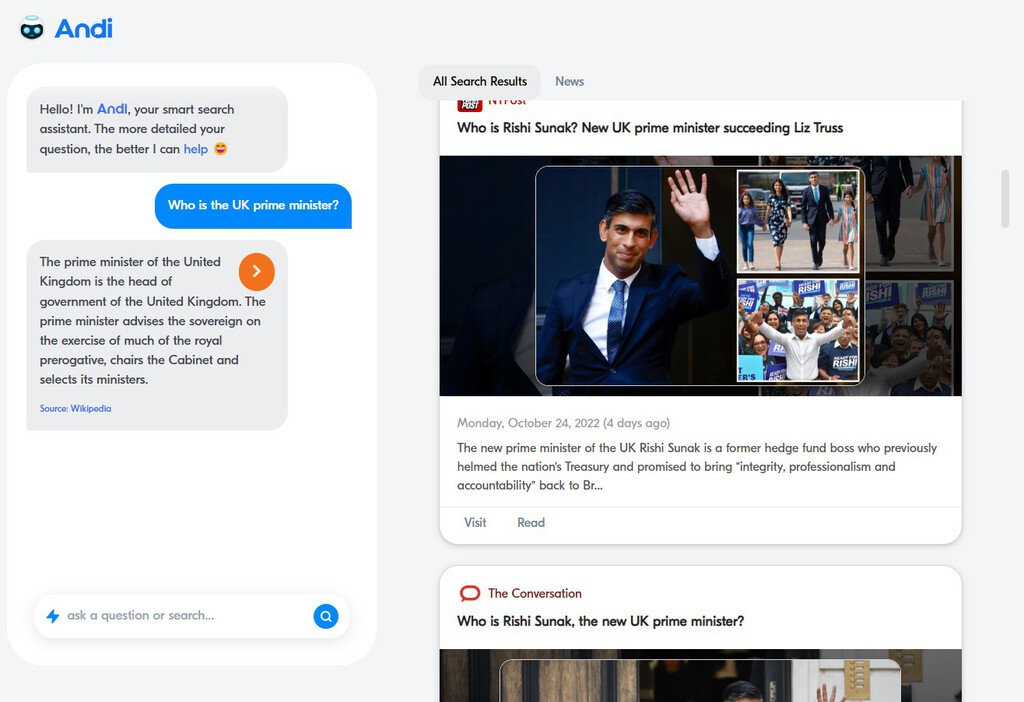Click the lightning bolt icon in search box
Image resolution: width=1024 pixels, height=702 pixels.
coord(53,616)
